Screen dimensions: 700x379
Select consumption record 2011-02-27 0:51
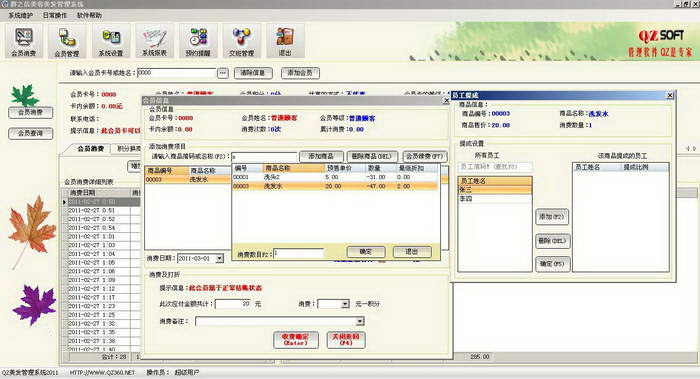[x=103, y=210]
